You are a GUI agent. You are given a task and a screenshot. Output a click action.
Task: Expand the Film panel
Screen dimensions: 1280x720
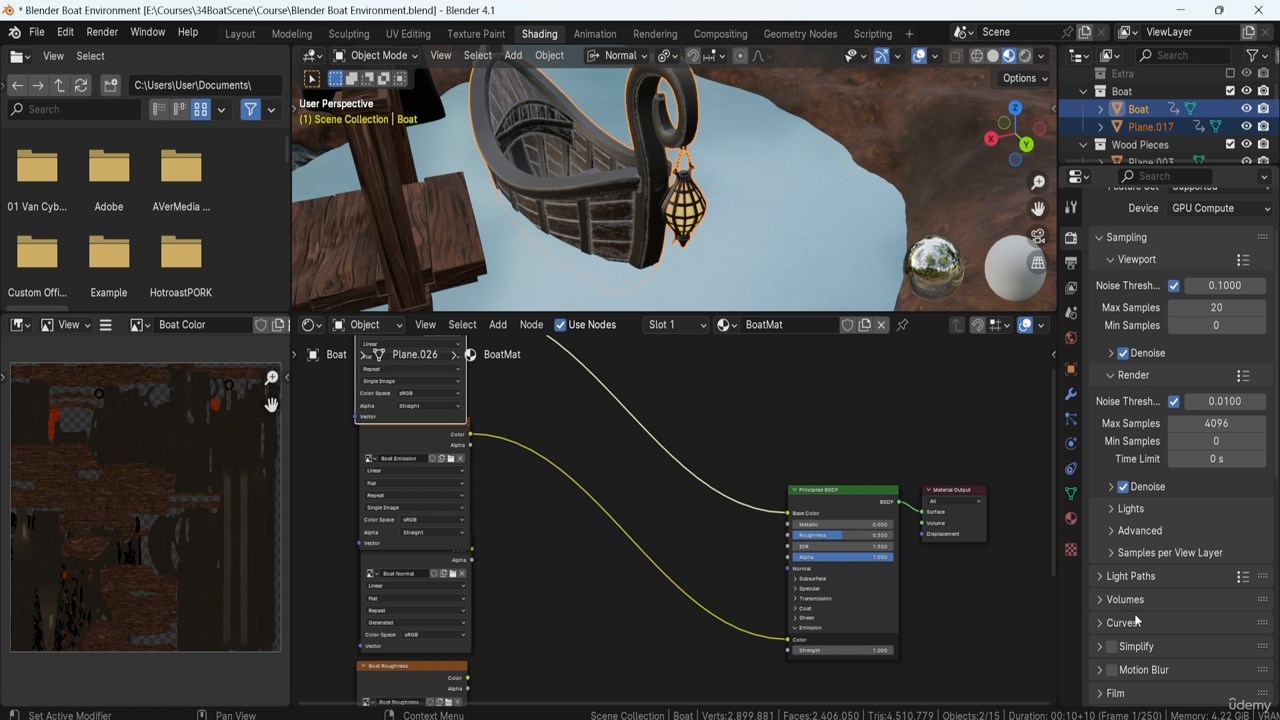tap(1114, 694)
